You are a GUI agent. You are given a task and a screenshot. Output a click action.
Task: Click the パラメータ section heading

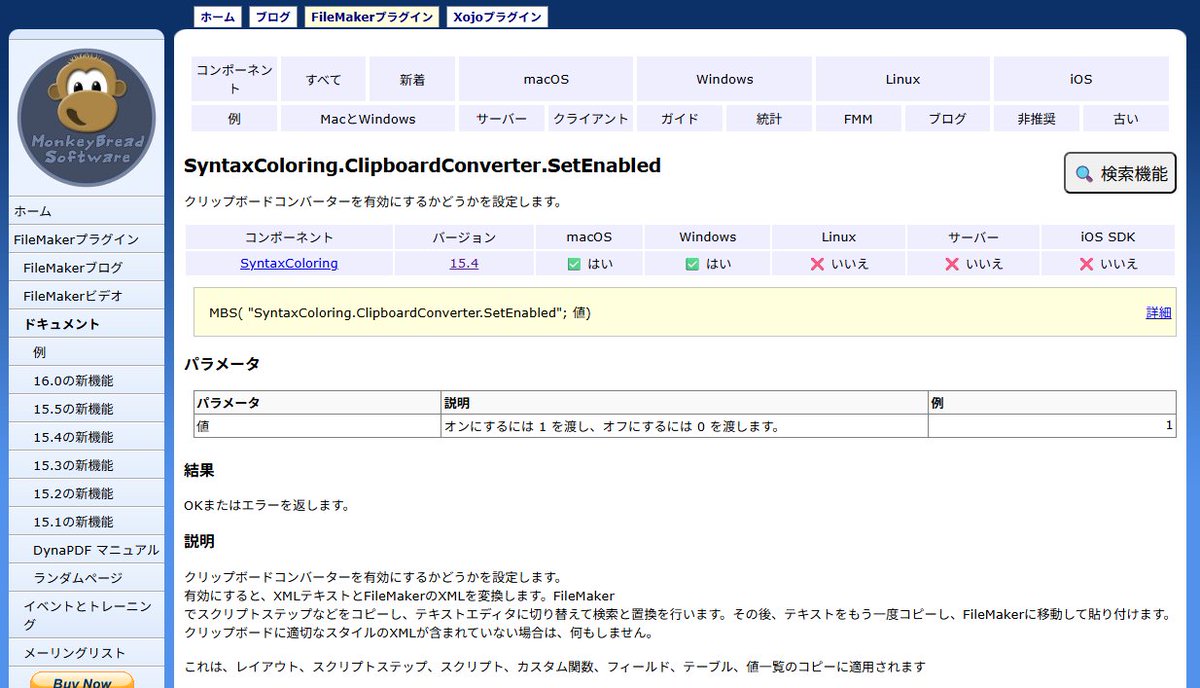coord(222,364)
